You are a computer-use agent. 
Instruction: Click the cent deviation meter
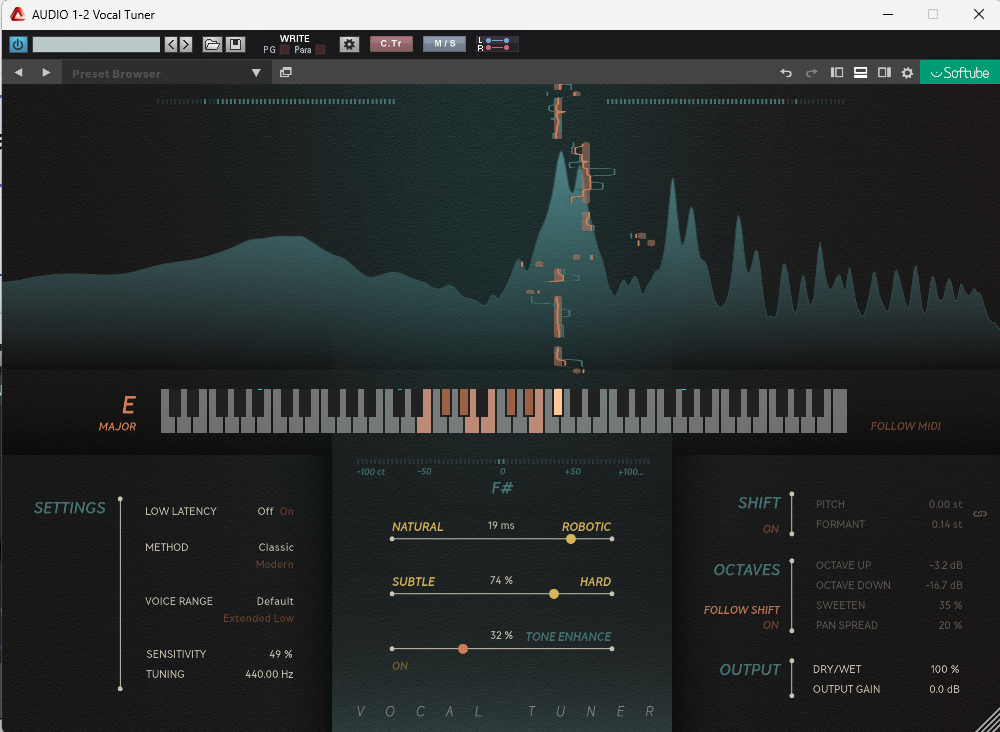[502, 461]
